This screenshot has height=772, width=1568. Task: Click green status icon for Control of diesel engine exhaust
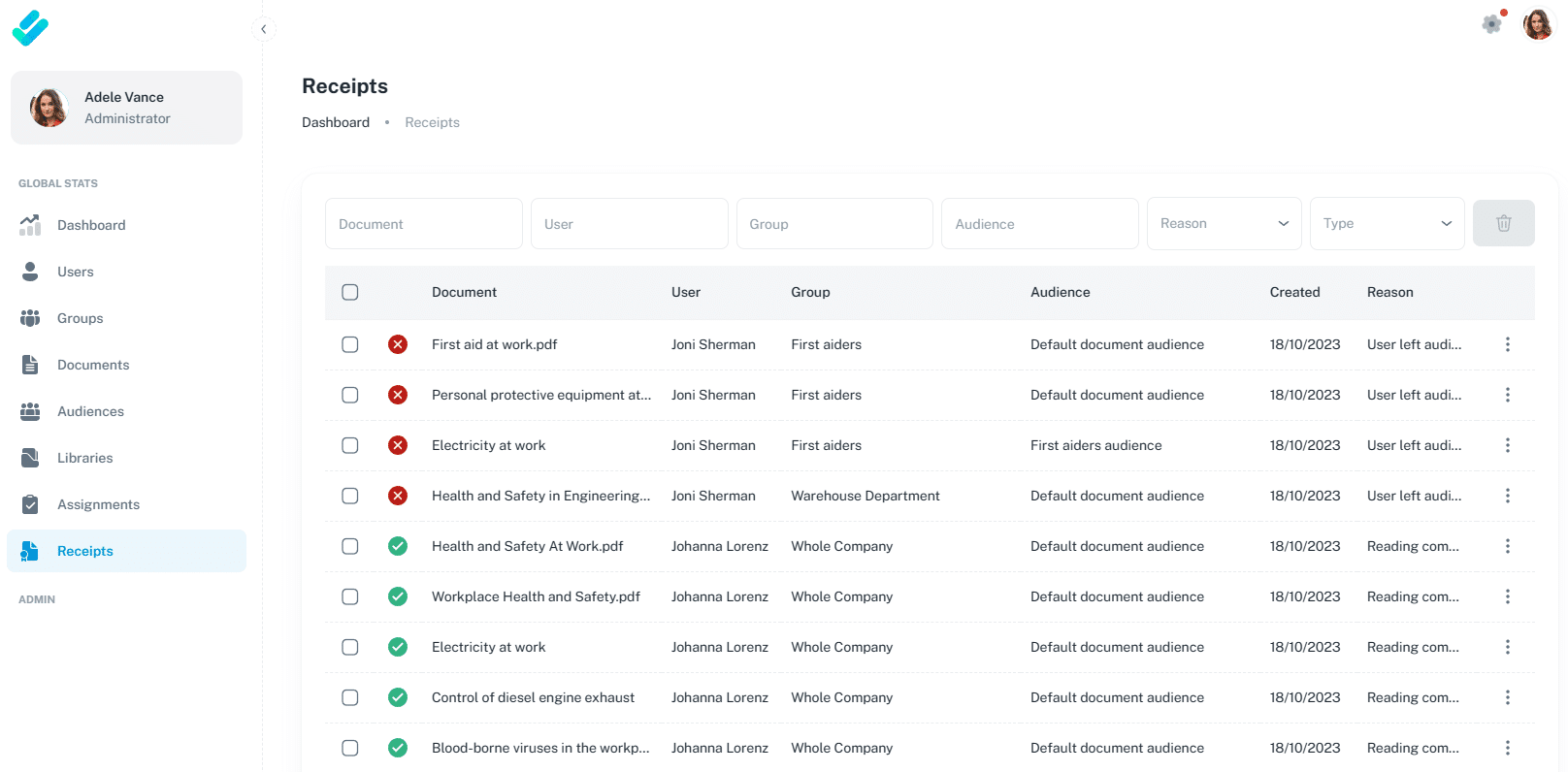398,697
